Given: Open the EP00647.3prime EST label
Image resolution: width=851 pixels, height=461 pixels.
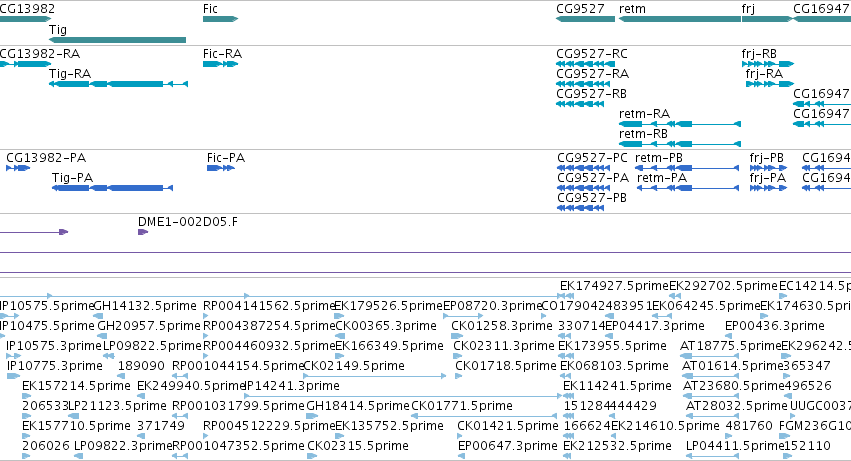Looking at the screenshot, I should pos(508,447).
